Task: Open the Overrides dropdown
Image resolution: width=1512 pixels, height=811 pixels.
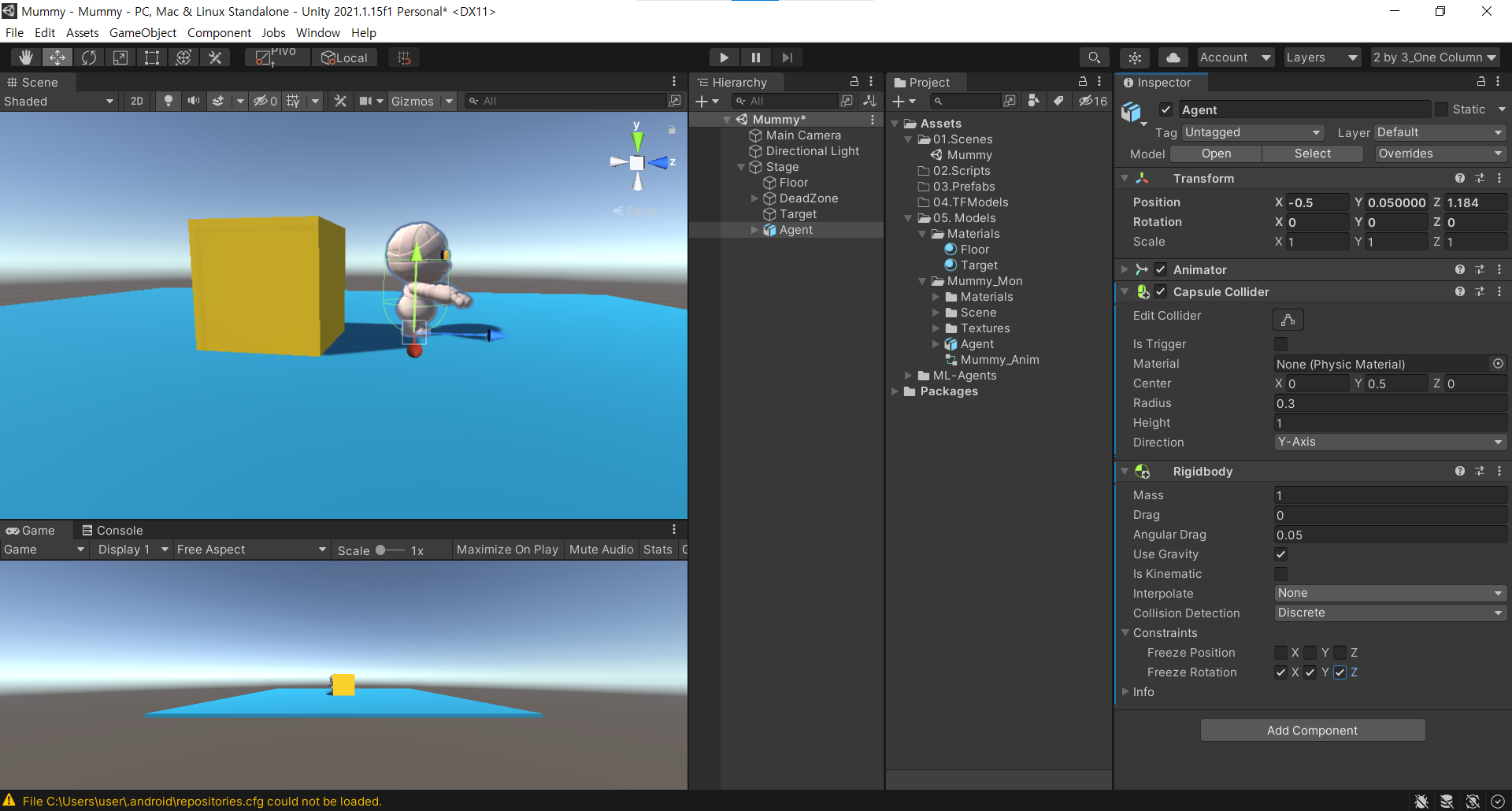Action: point(1440,154)
